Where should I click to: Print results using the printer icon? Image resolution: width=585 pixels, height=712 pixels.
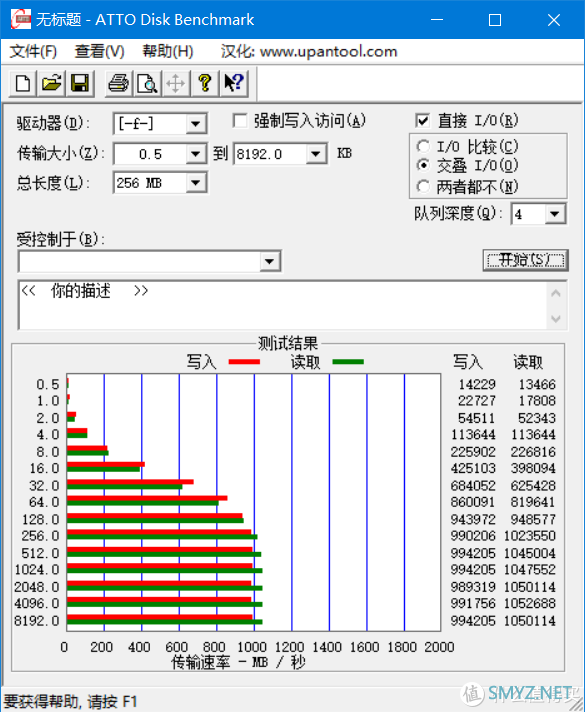click(119, 84)
